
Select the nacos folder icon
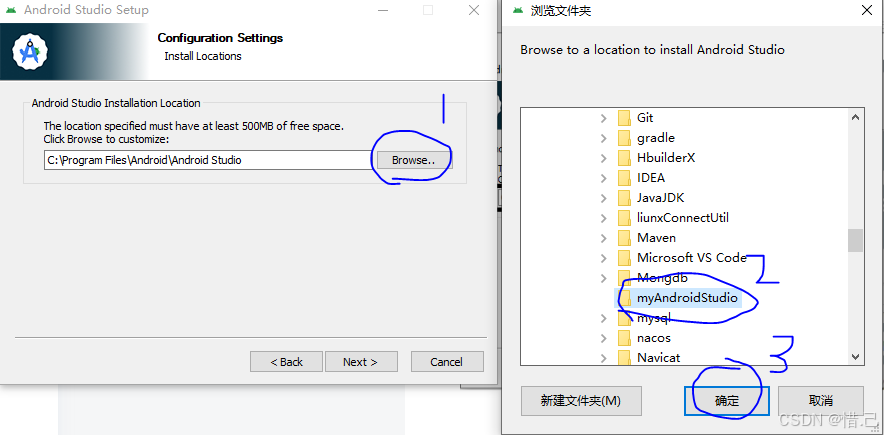[624, 338]
